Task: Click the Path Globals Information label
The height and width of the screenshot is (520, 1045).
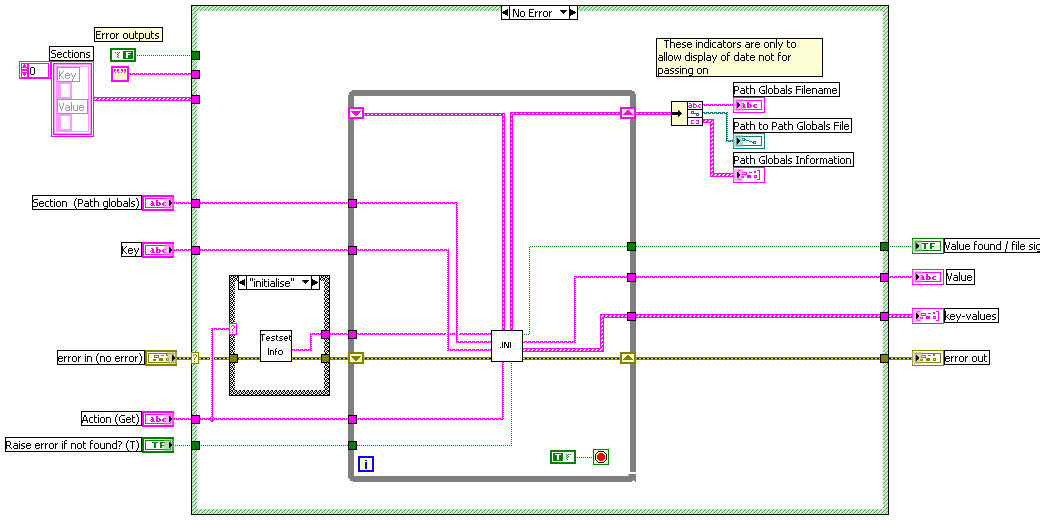Action: coord(793,160)
